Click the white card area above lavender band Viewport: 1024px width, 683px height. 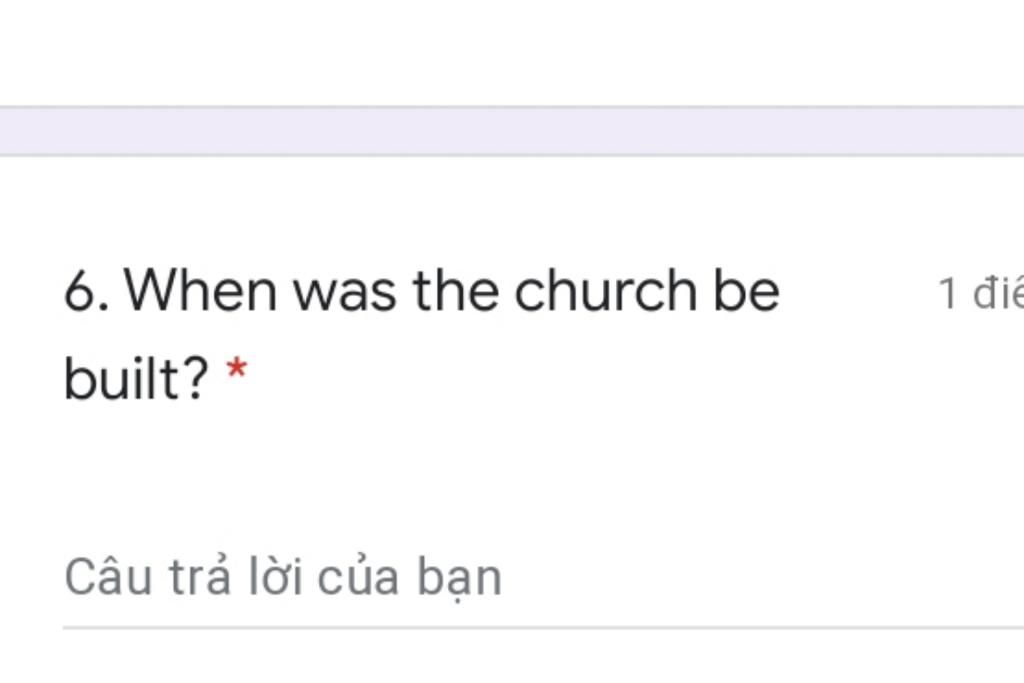pos(512,52)
